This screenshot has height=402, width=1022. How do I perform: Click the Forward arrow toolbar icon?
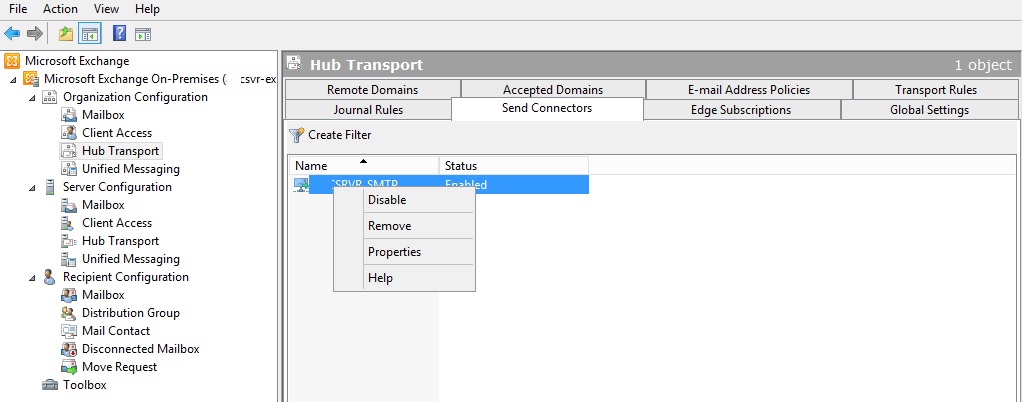pos(35,34)
